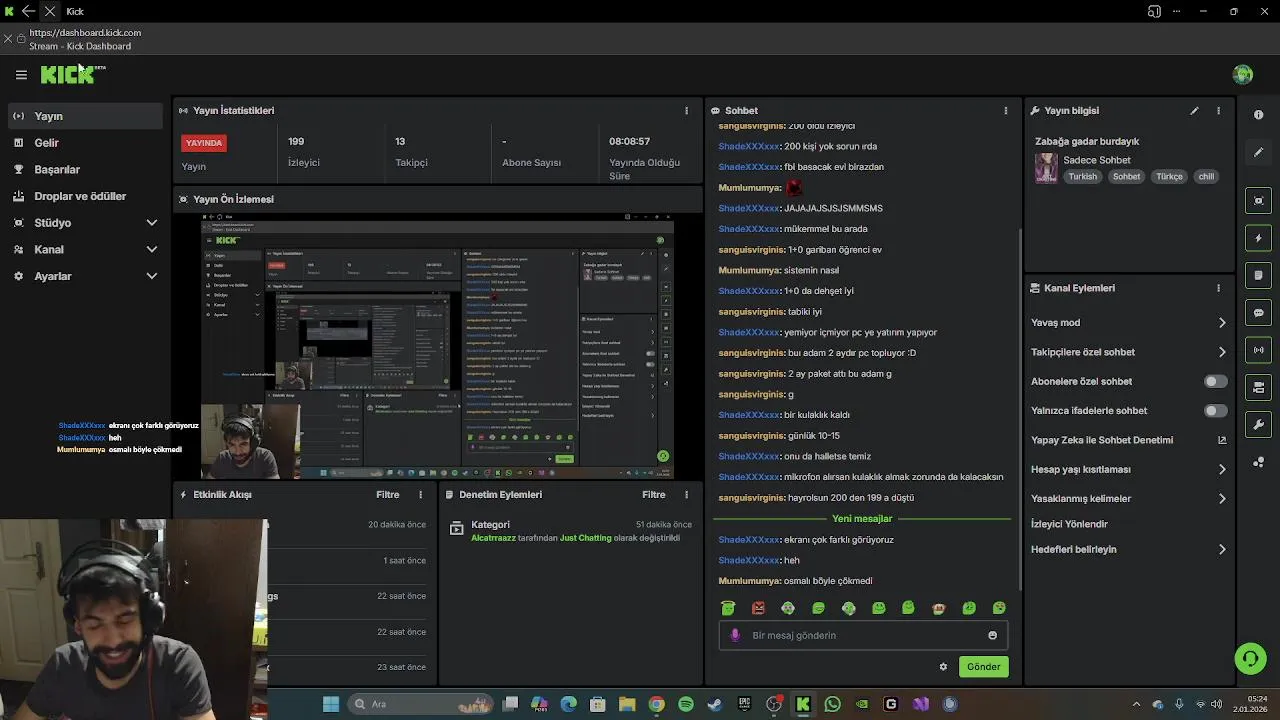
Task: Open Filtre dropdown in Denetim Eylemleri
Action: point(654,495)
